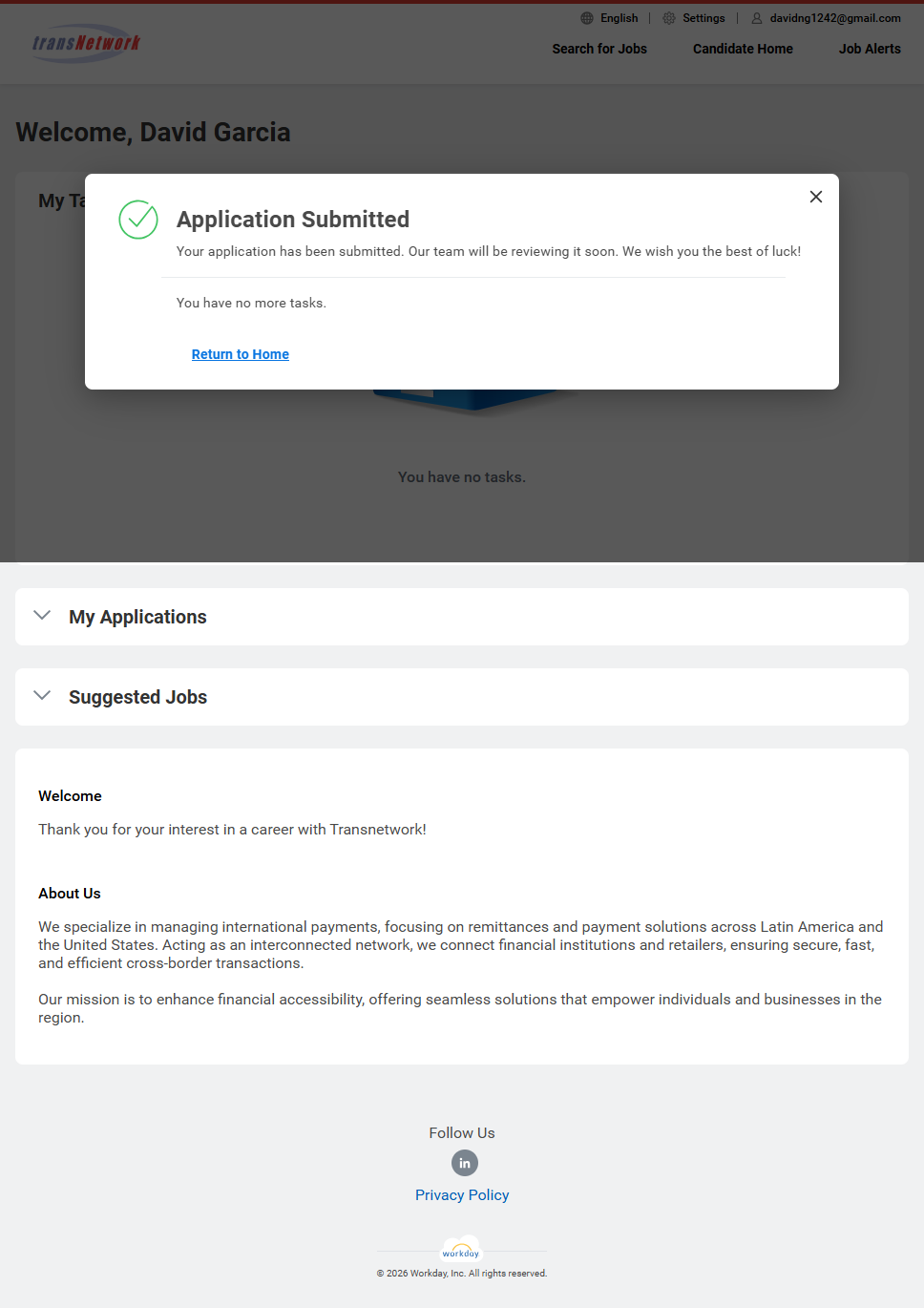Click the globe language icon

[x=587, y=18]
